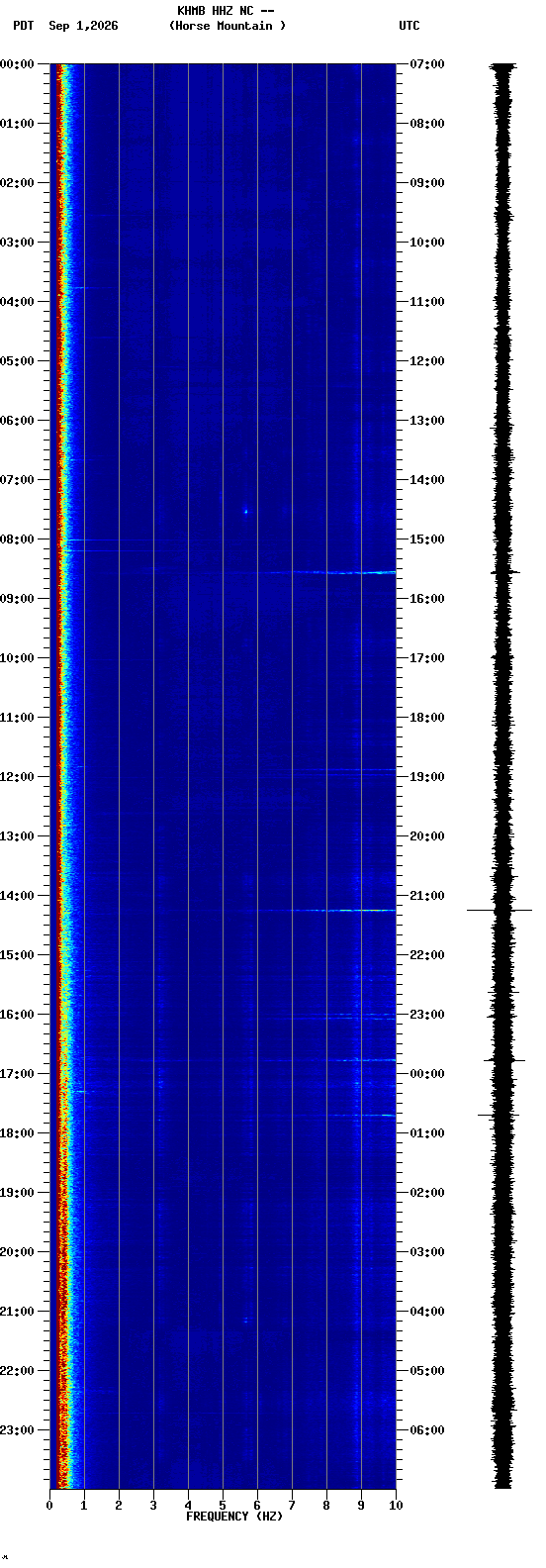546x1568 pixels.
Task: Click the '(Horse Mountain )' station name
Action: [227, 26]
